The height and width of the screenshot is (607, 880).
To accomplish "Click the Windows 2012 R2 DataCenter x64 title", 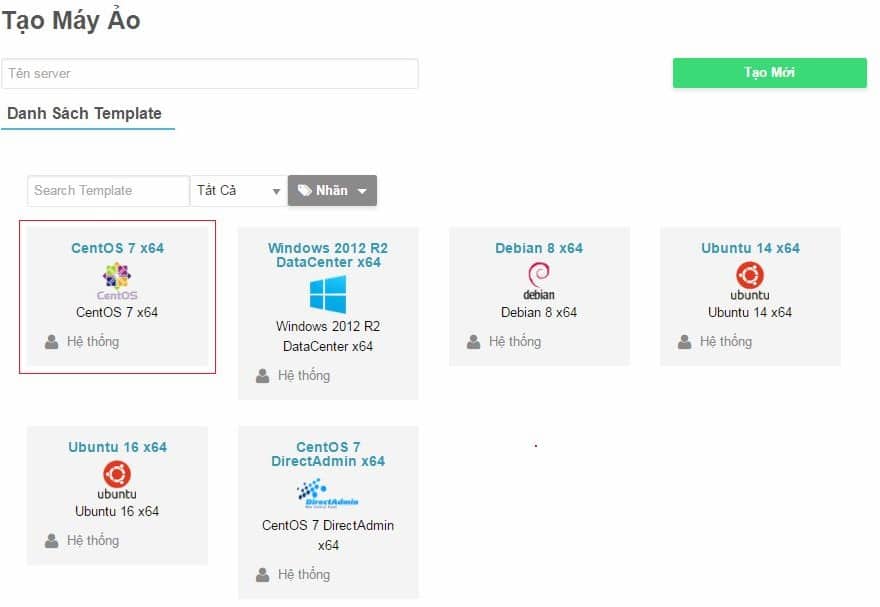I will (327, 255).
